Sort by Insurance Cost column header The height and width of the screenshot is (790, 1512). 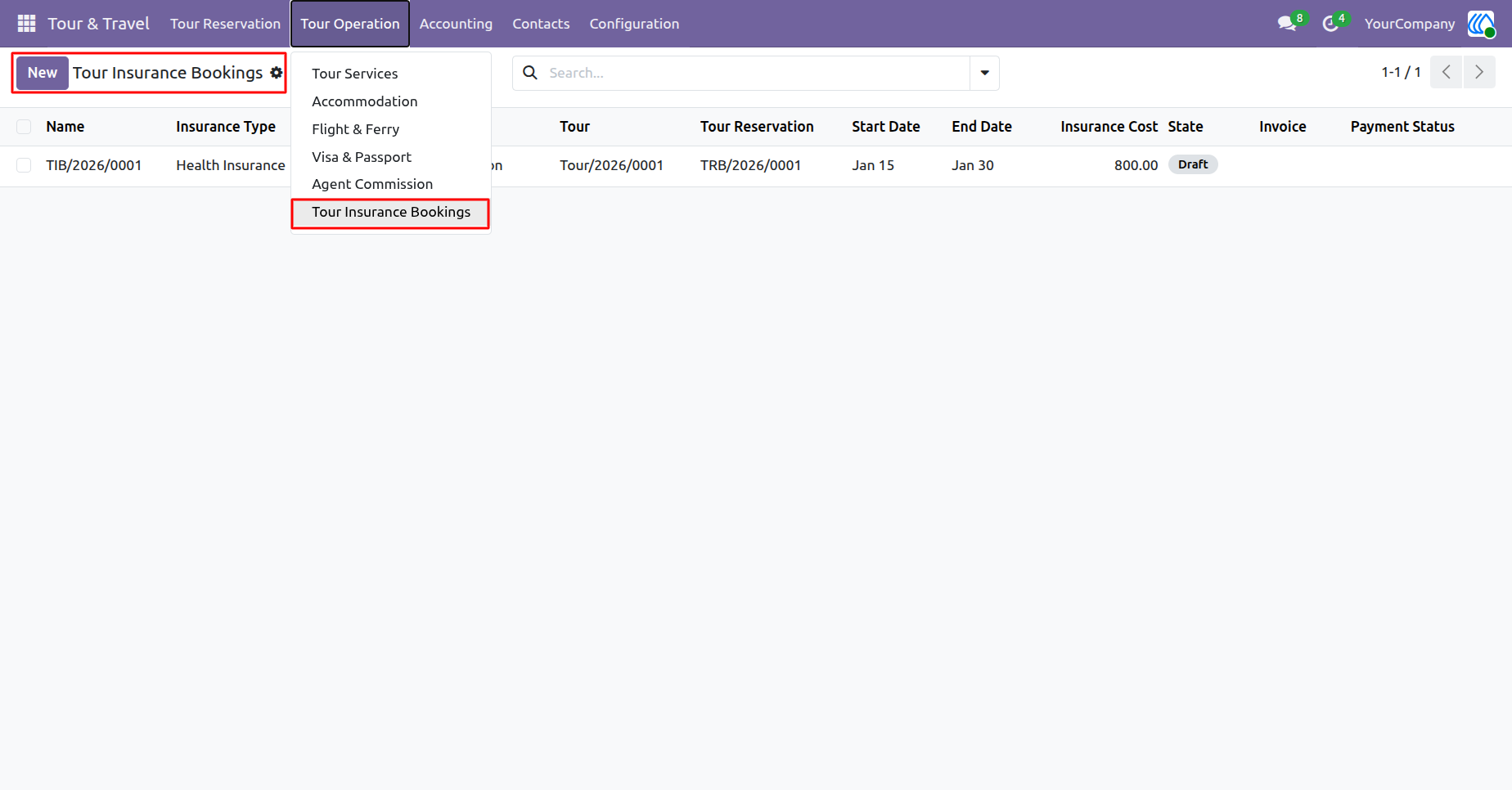pyautogui.click(x=1109, y=127)
